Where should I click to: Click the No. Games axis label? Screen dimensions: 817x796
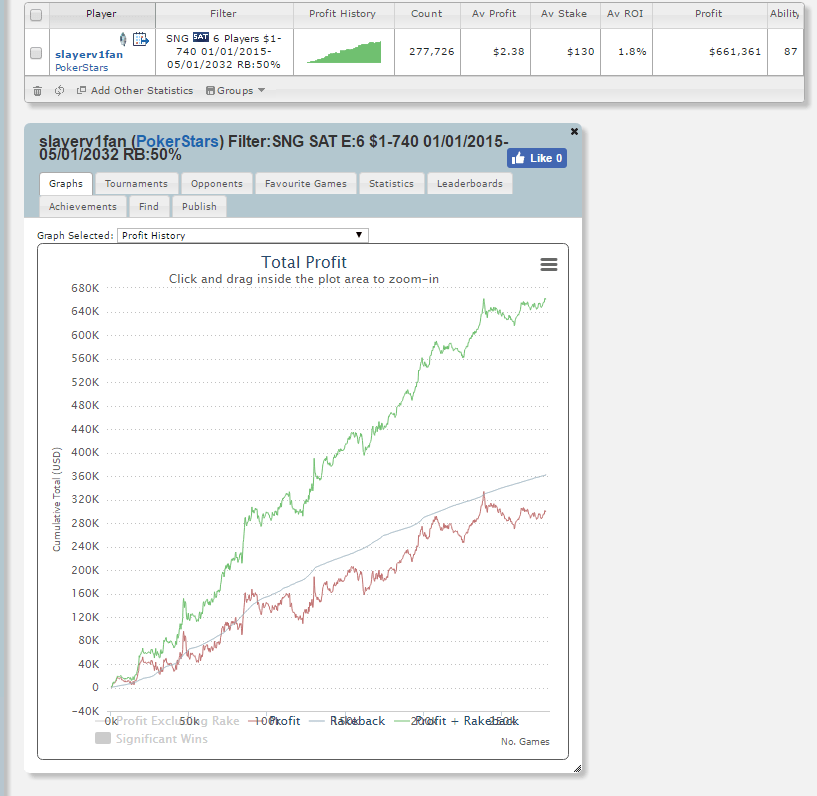click(x=525, y=742)
